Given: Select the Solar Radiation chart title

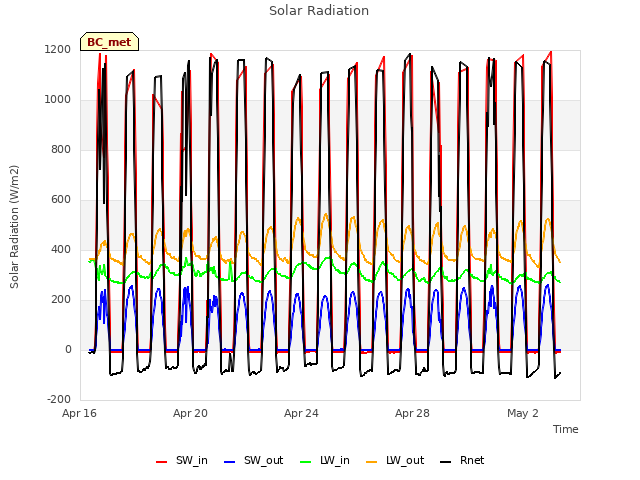Looking at the screenshot, I should [319, 11].
